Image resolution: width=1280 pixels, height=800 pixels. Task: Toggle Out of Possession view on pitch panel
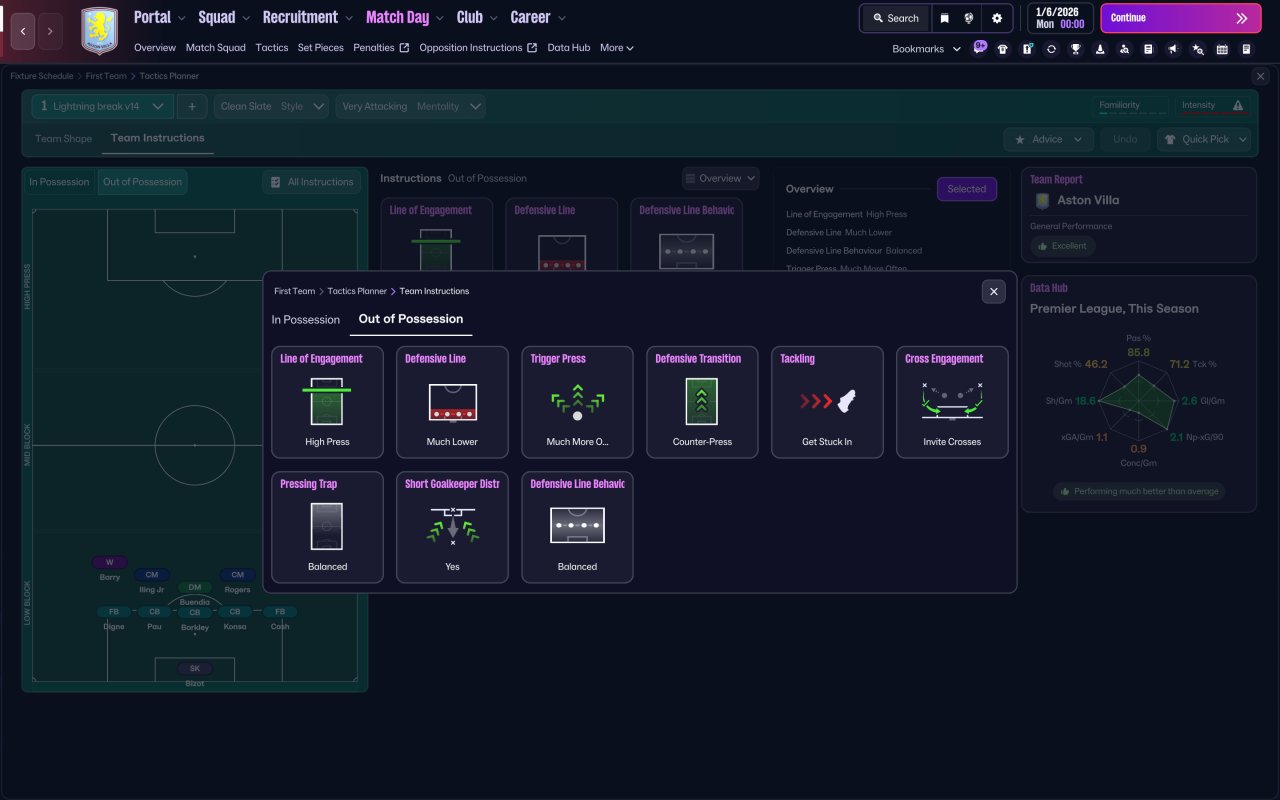tap(142, 182)
